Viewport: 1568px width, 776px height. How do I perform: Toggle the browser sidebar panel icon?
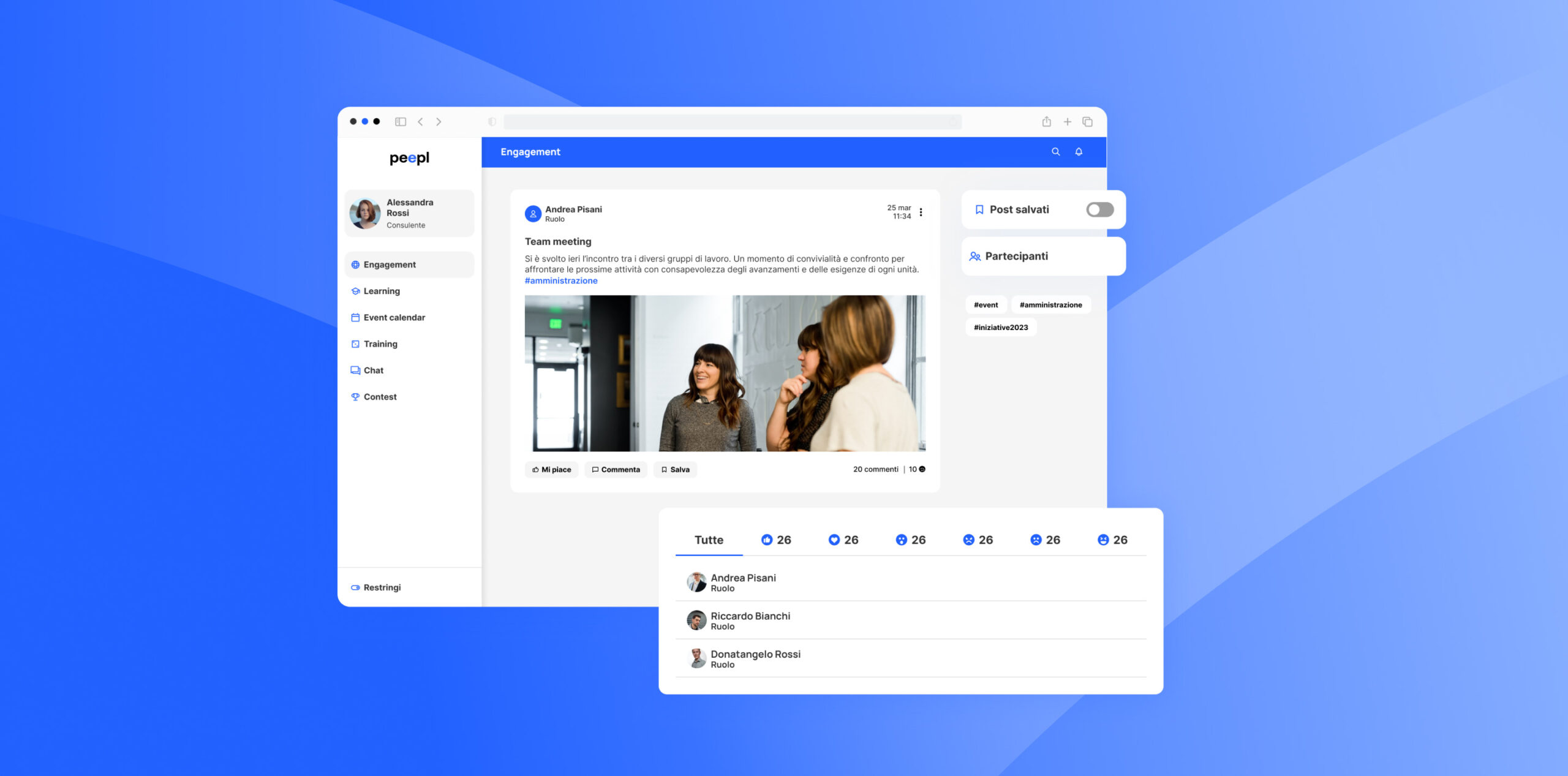401,122
